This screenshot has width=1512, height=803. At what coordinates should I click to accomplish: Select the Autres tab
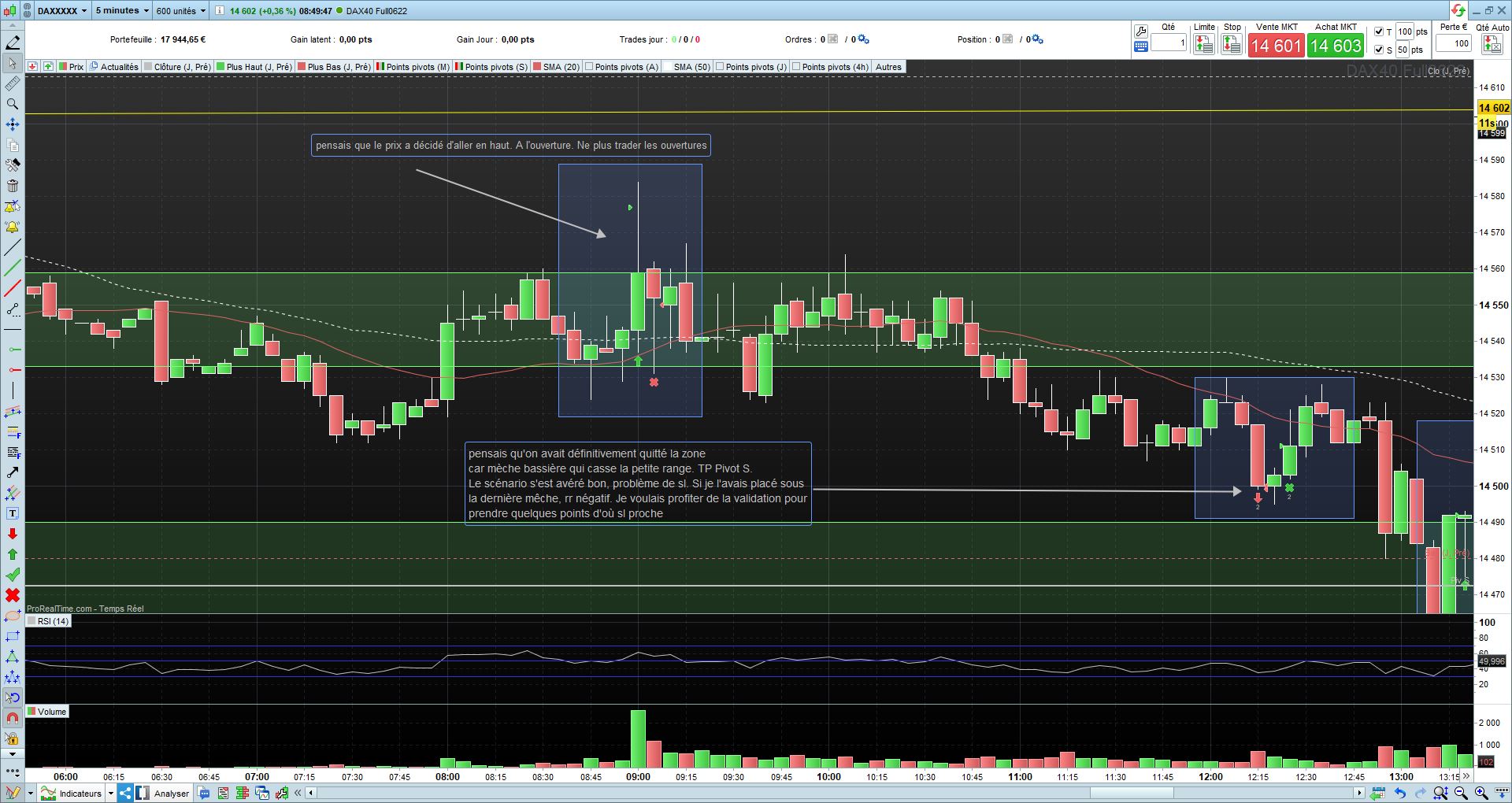point(888,67)
